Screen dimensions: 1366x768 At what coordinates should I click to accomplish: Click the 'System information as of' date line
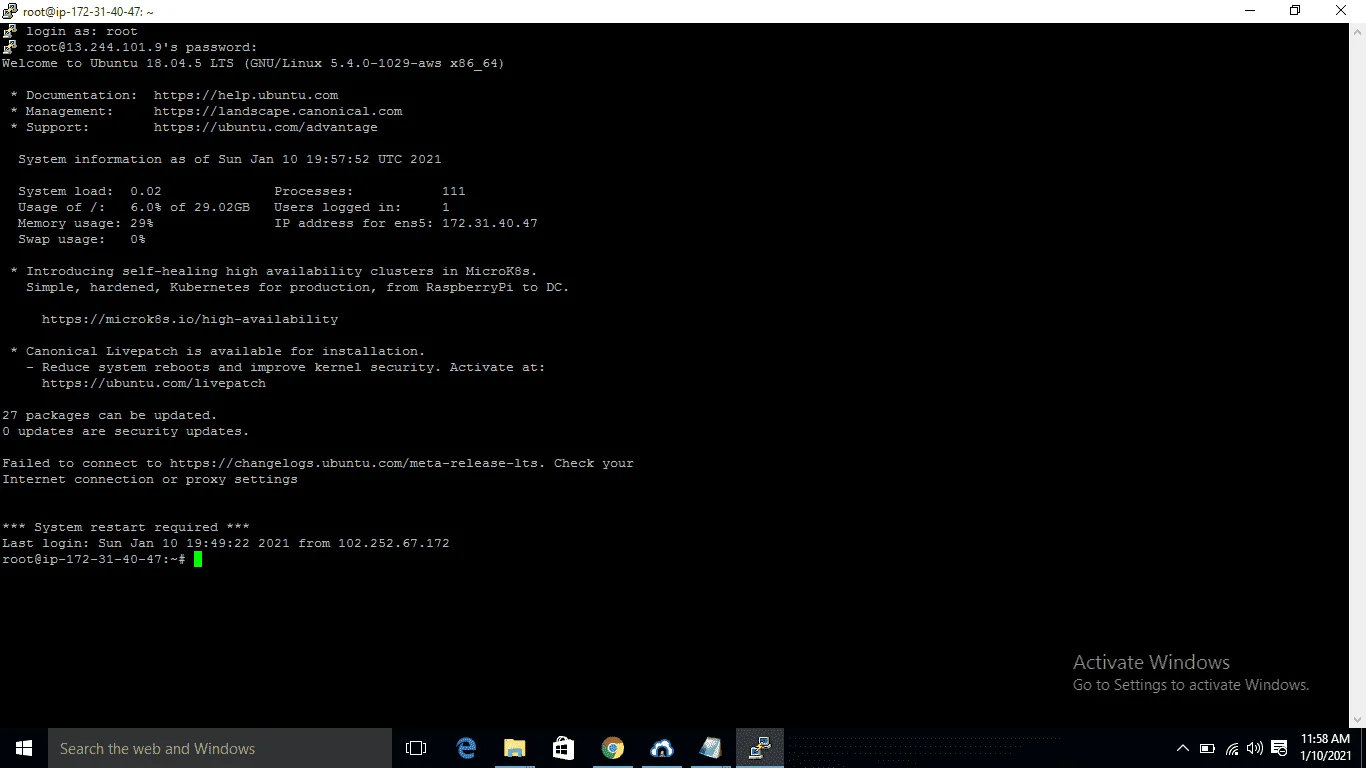pos(230,159)
